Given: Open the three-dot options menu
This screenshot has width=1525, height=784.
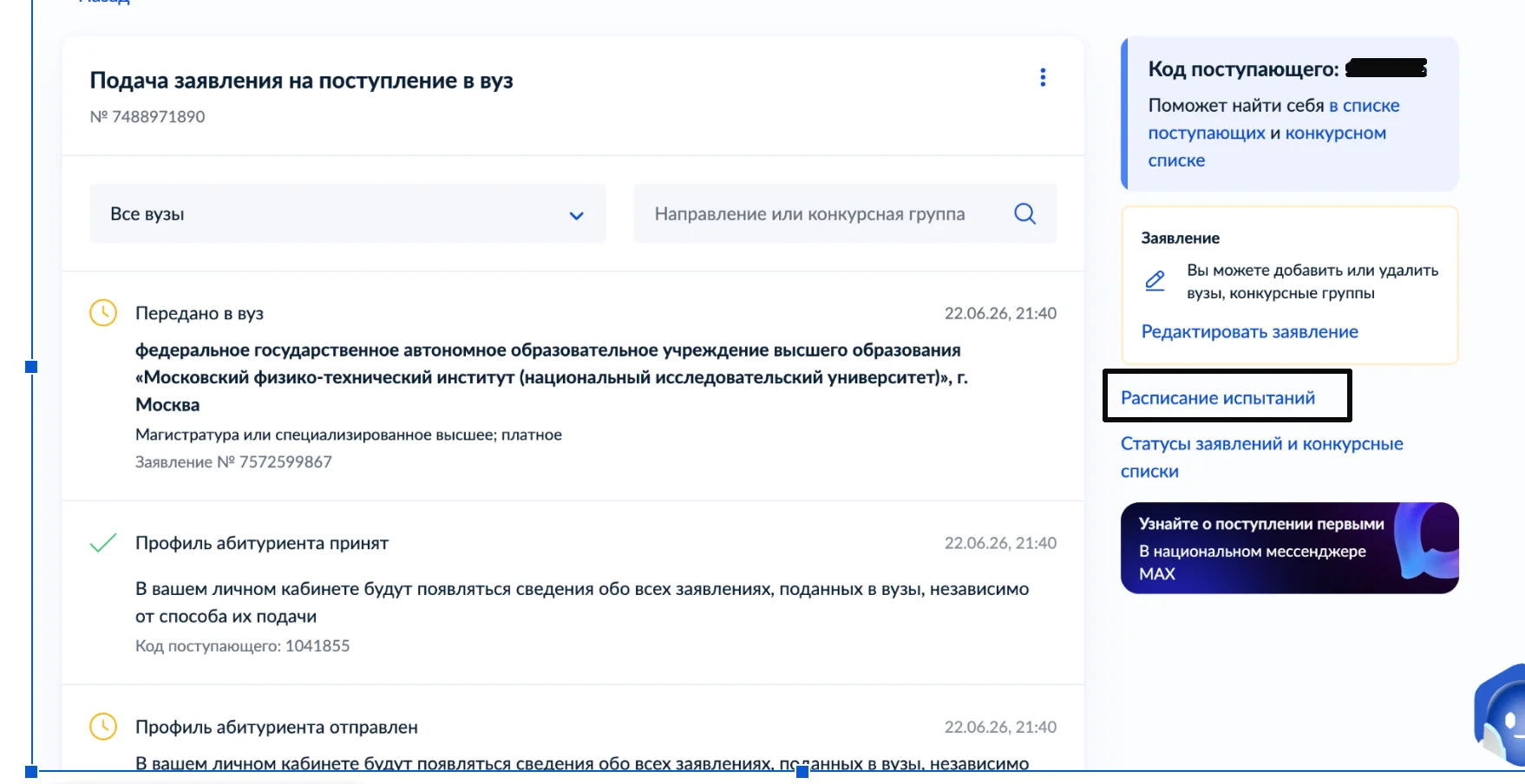Looking at the screenshot, I should point(1043,77).
